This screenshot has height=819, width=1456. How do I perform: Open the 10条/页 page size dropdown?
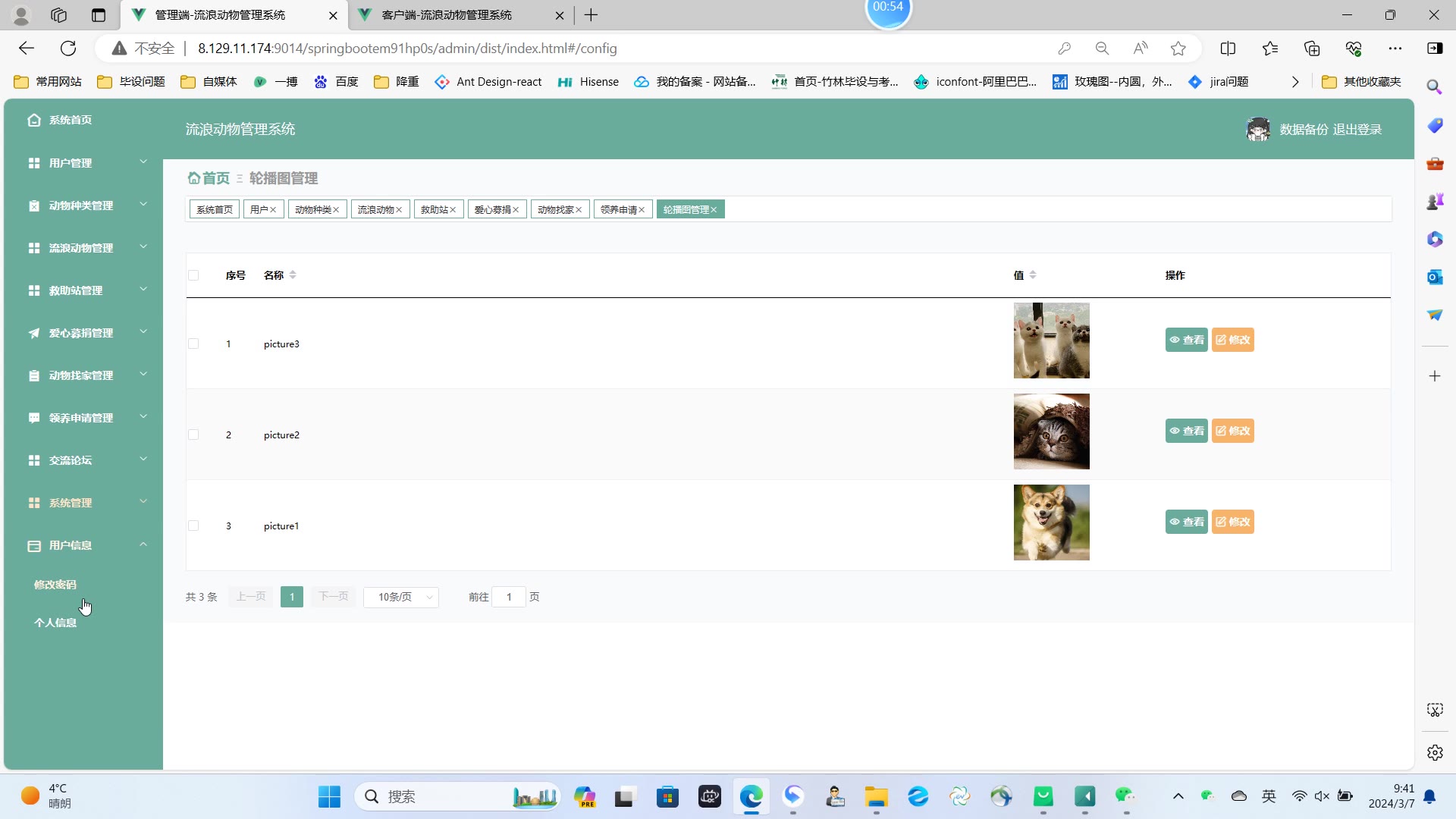pyautogui.click(x=401, y=597)
